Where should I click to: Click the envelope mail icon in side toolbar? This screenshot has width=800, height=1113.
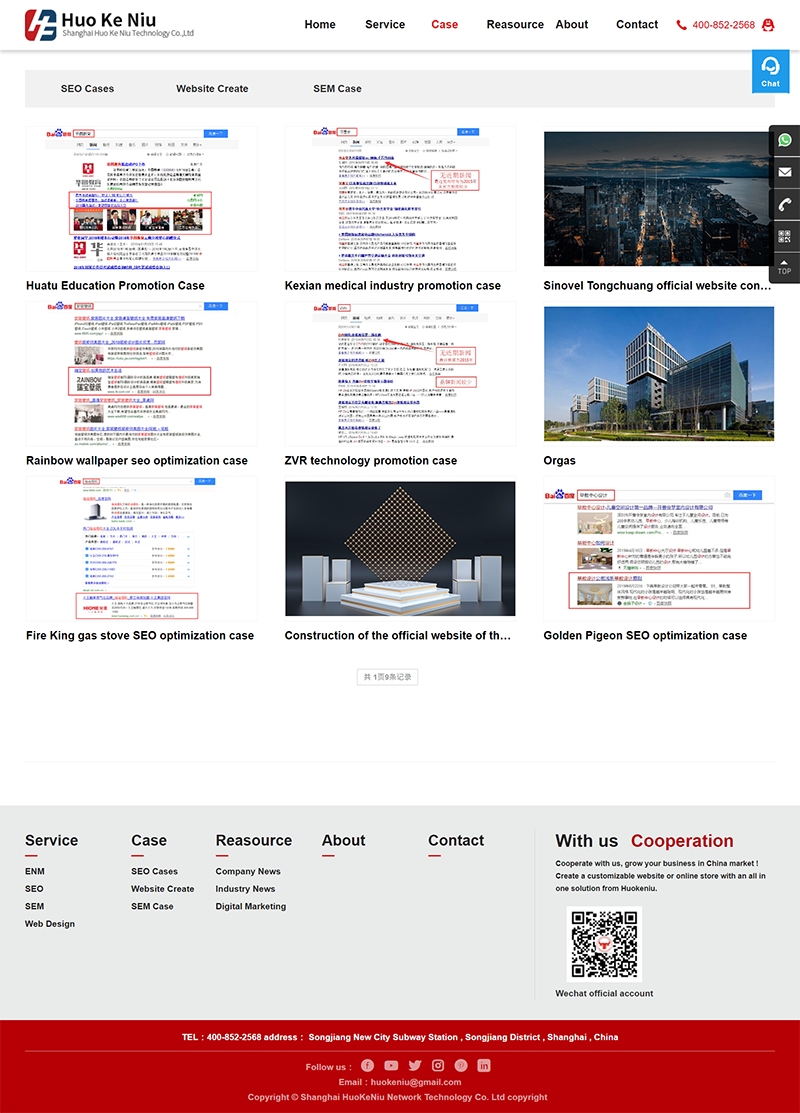(784, 172)
